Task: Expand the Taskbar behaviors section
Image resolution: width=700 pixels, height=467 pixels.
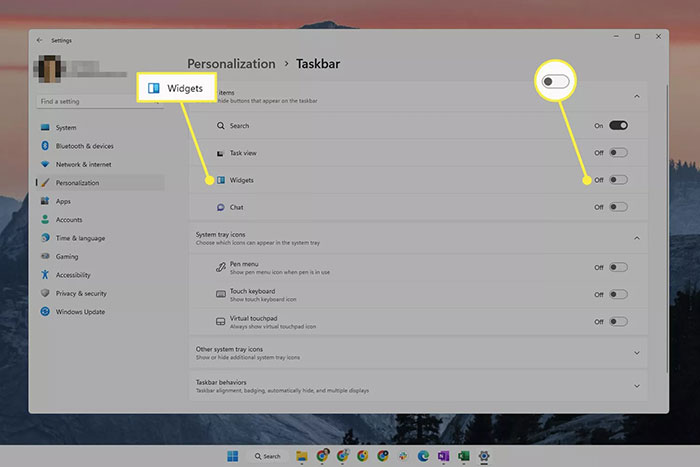Action: tap(637, 385)
